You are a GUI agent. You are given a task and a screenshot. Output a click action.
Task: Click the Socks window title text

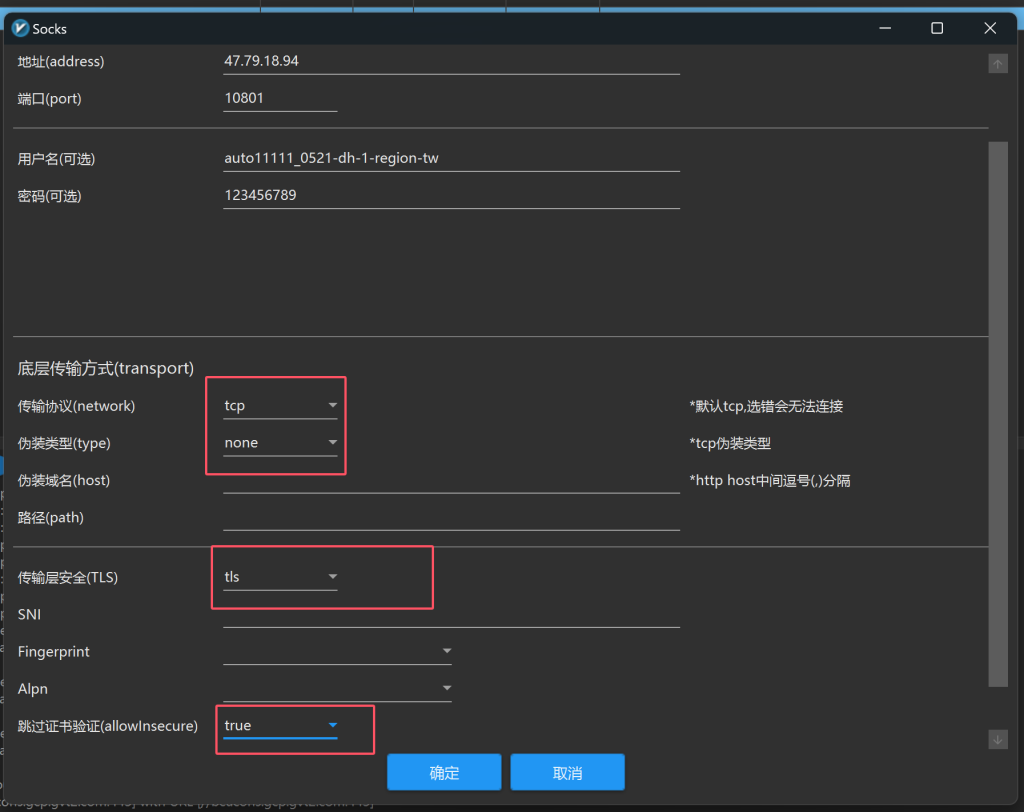[x=50, y=29]
